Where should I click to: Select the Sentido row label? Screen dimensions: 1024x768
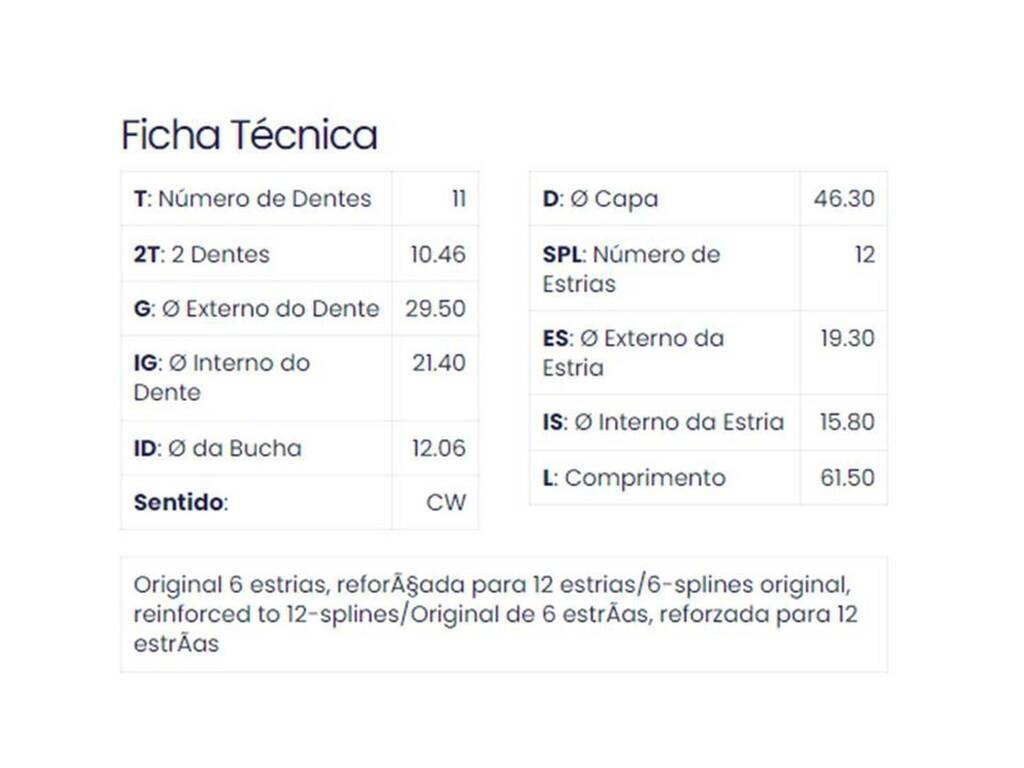181,502
